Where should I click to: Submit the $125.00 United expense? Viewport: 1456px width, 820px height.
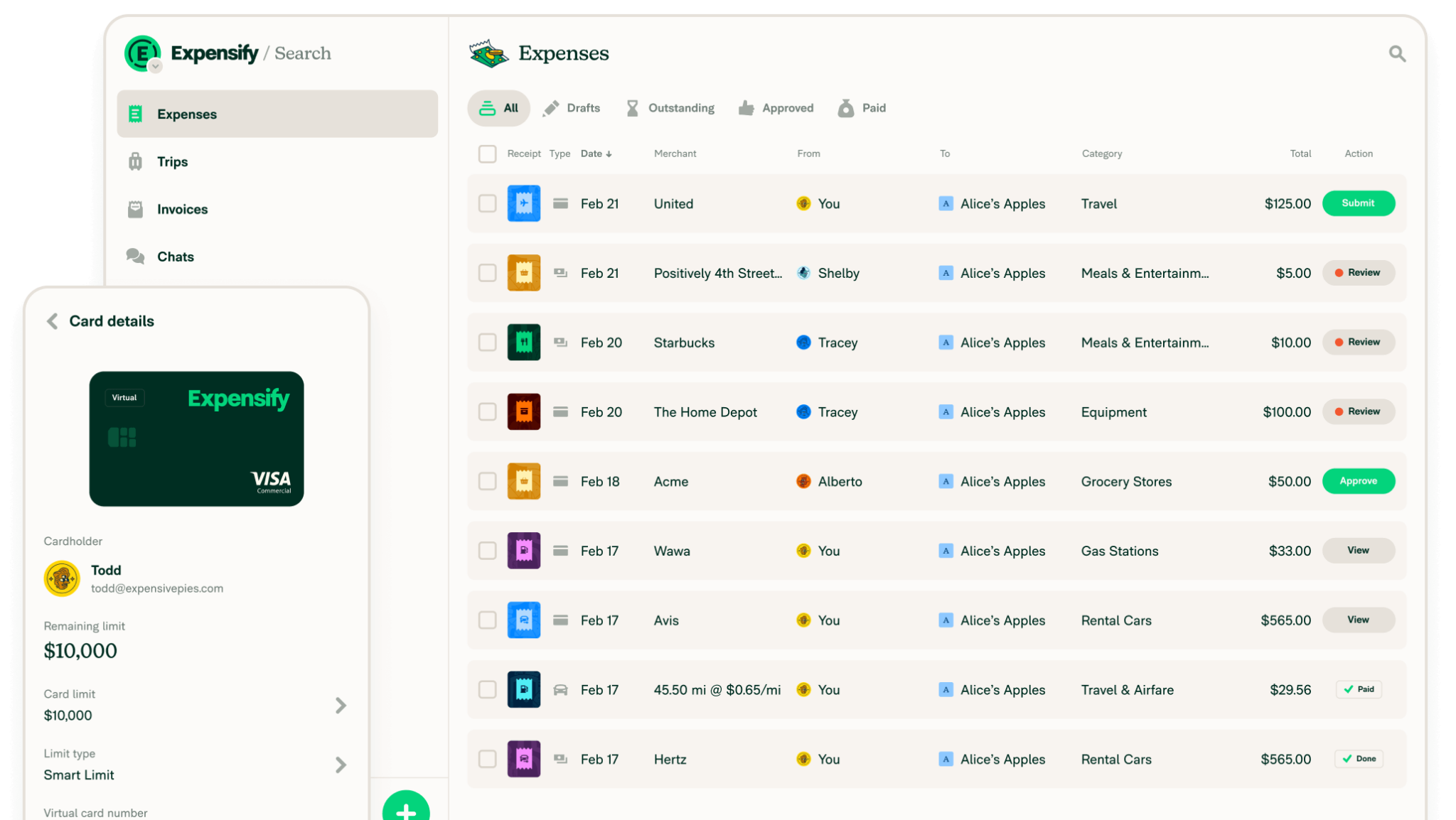[1358, 203]
